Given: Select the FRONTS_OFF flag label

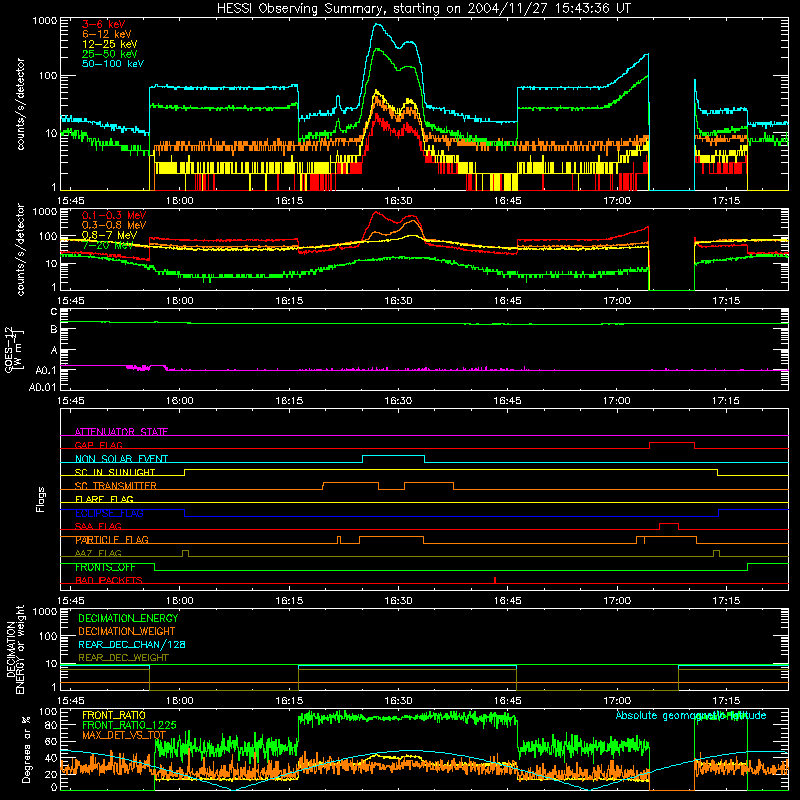Looking at the screenshot, I should [105, 567].
